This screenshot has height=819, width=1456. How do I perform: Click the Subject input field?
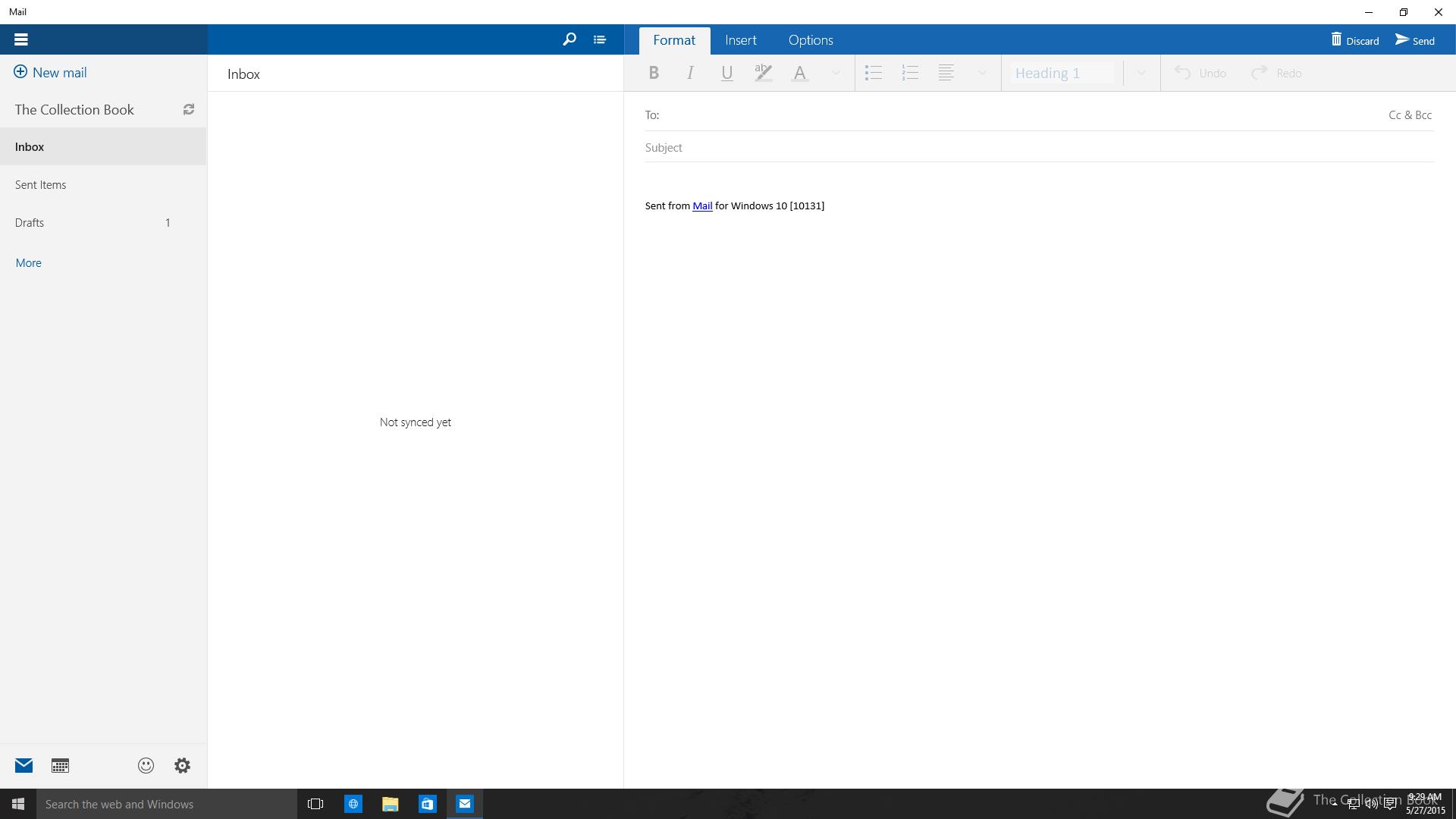pos(1039,148)
